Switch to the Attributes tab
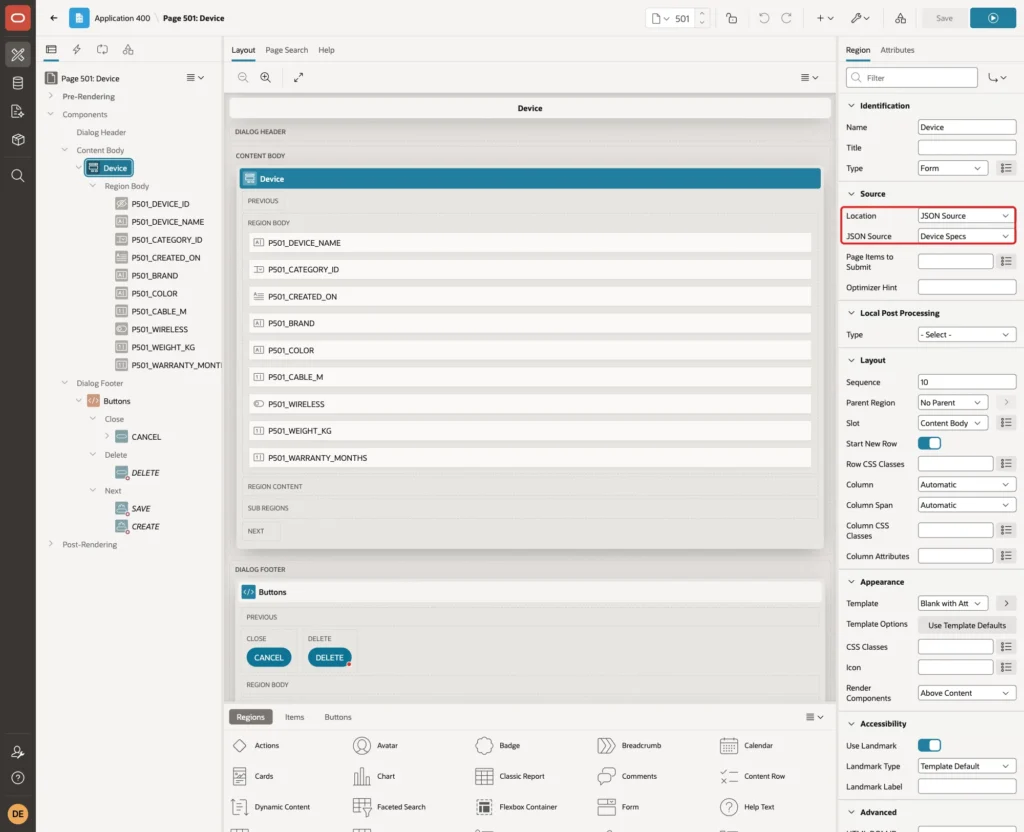The width and height of the screenshot is (1024, 832). click(x=897, y=50)
